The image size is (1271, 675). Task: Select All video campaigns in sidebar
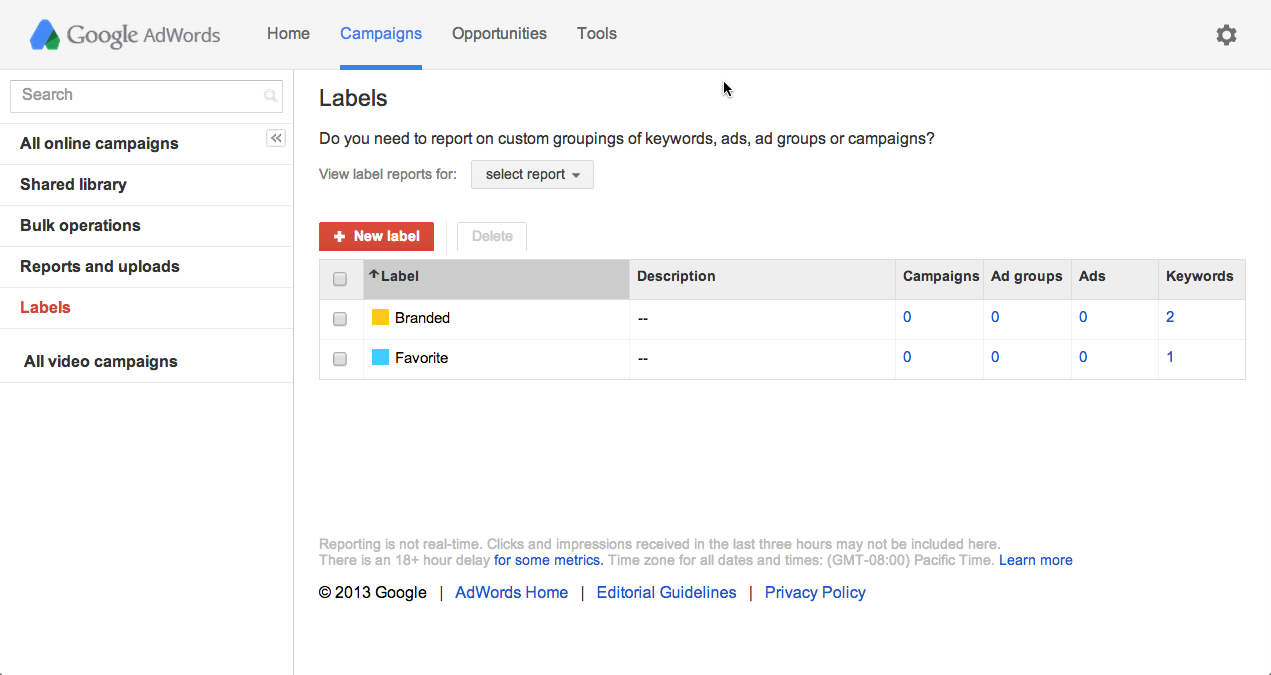[x=101, y=362]
